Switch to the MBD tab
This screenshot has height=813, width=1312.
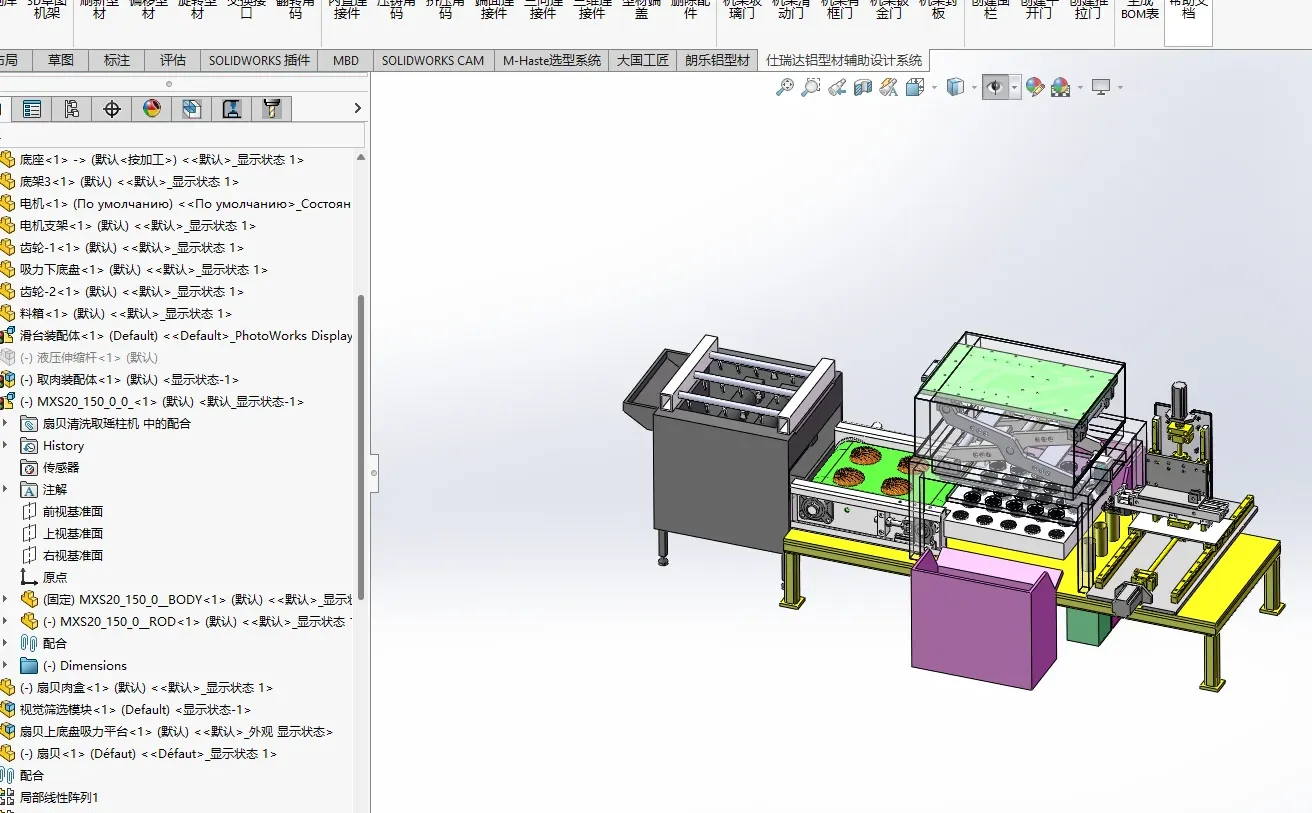[x=346, y=60]
